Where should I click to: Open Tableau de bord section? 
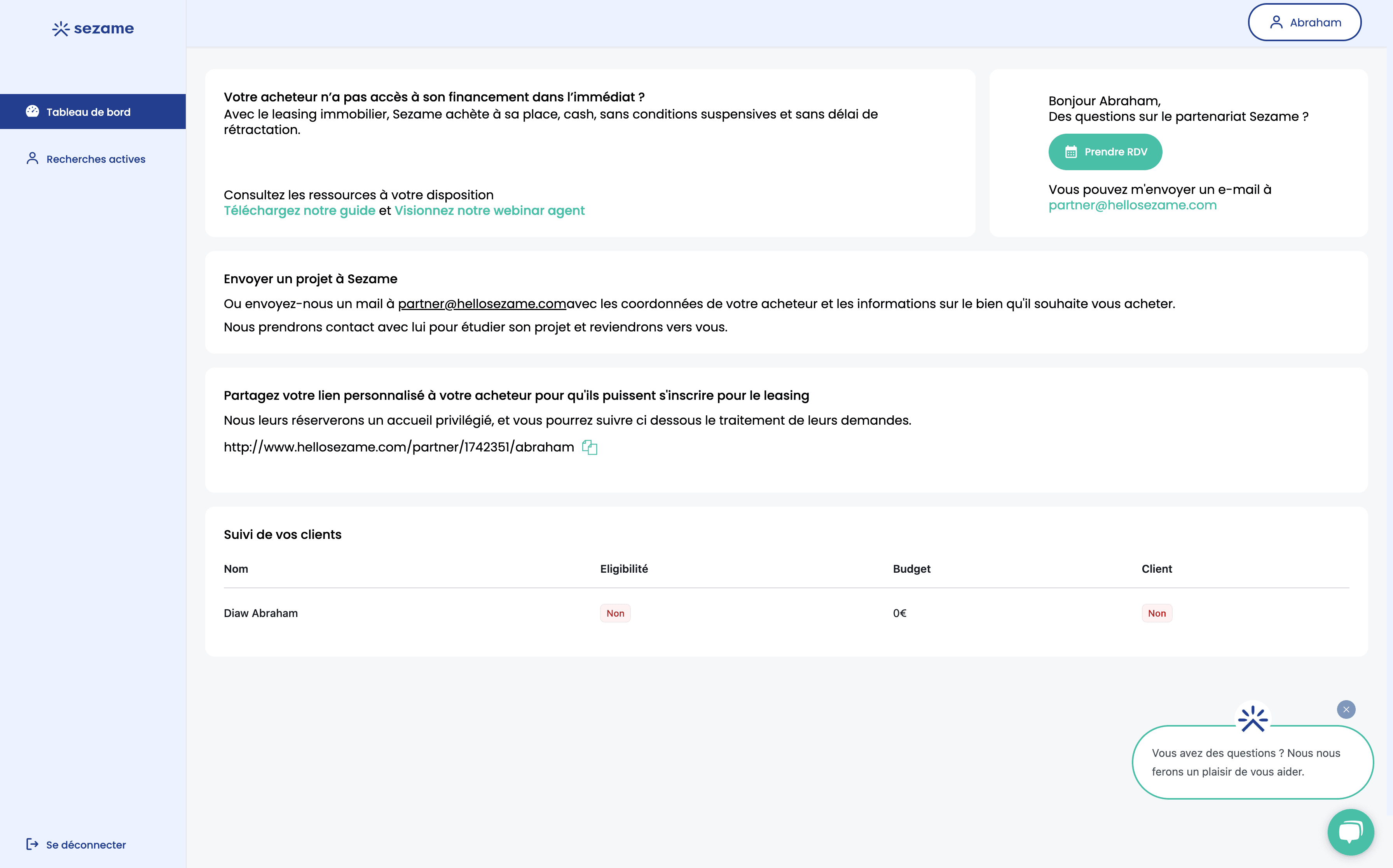click(88, 112)
